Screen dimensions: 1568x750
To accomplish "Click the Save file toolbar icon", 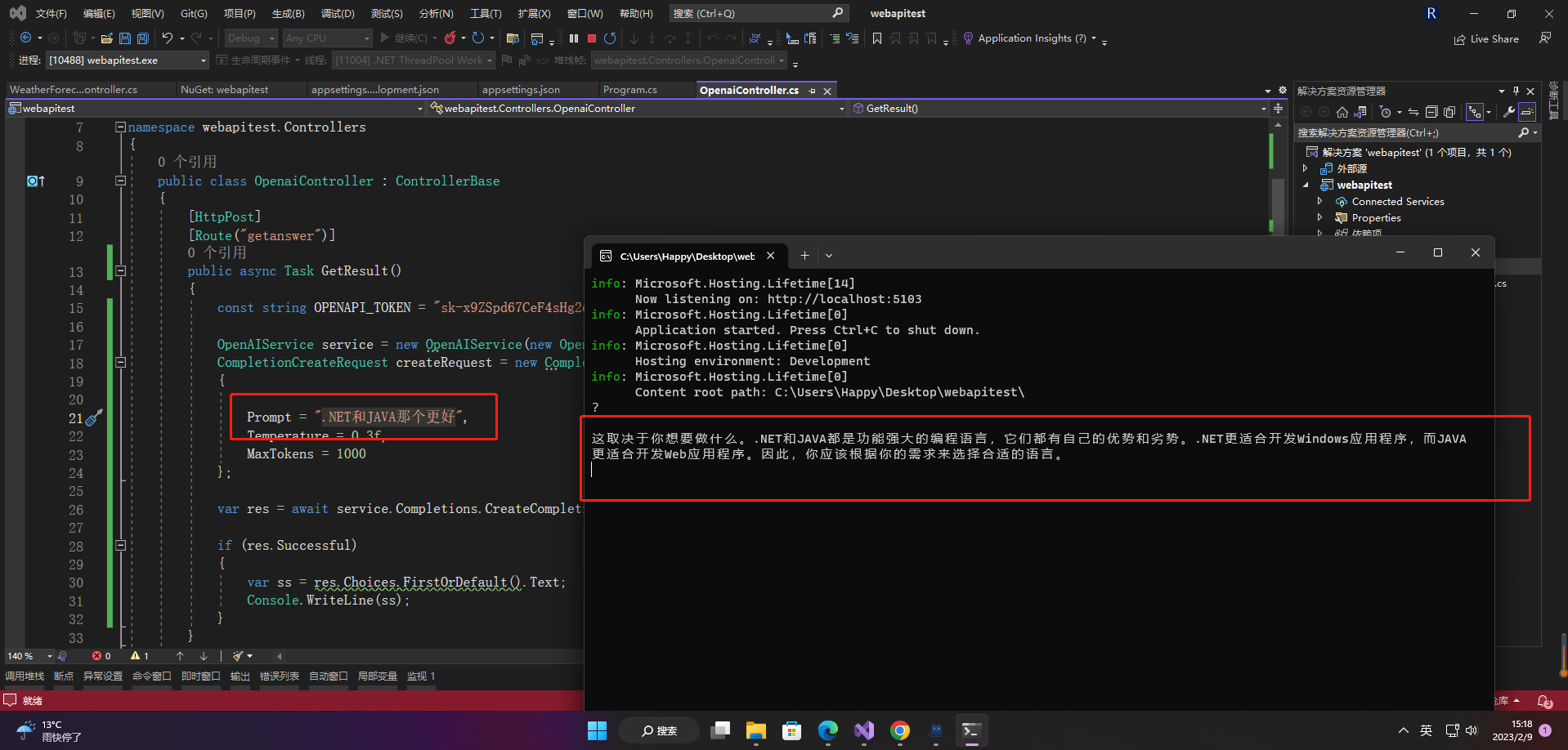I will 125,38.
